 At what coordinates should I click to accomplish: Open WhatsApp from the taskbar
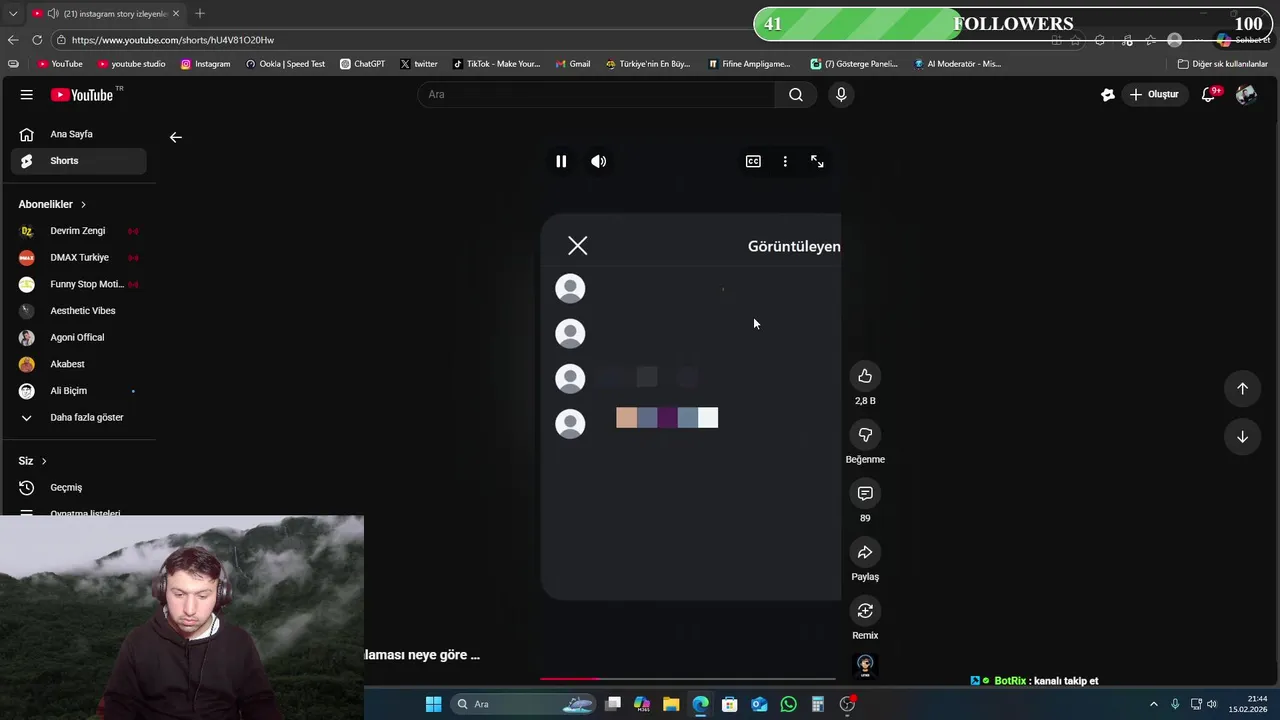tap(788, 704)
